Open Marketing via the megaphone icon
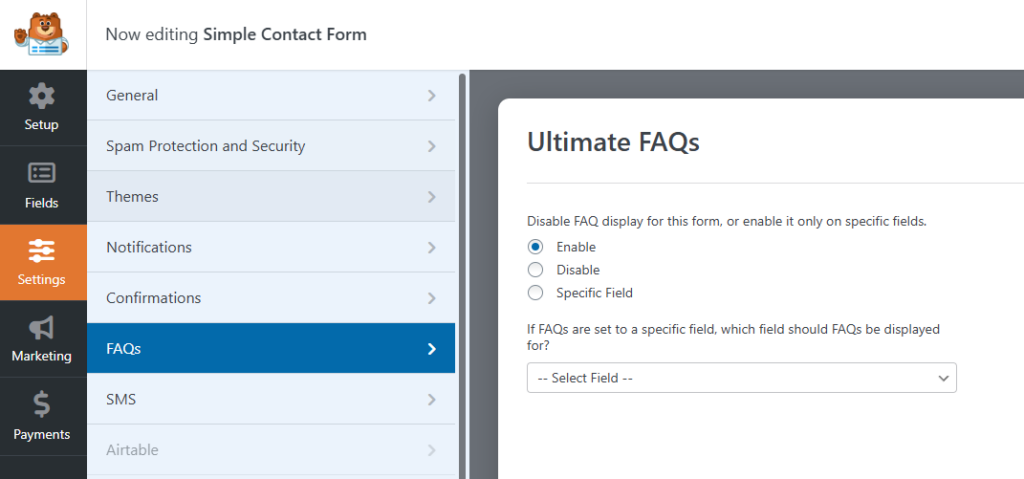 point(41,328)
